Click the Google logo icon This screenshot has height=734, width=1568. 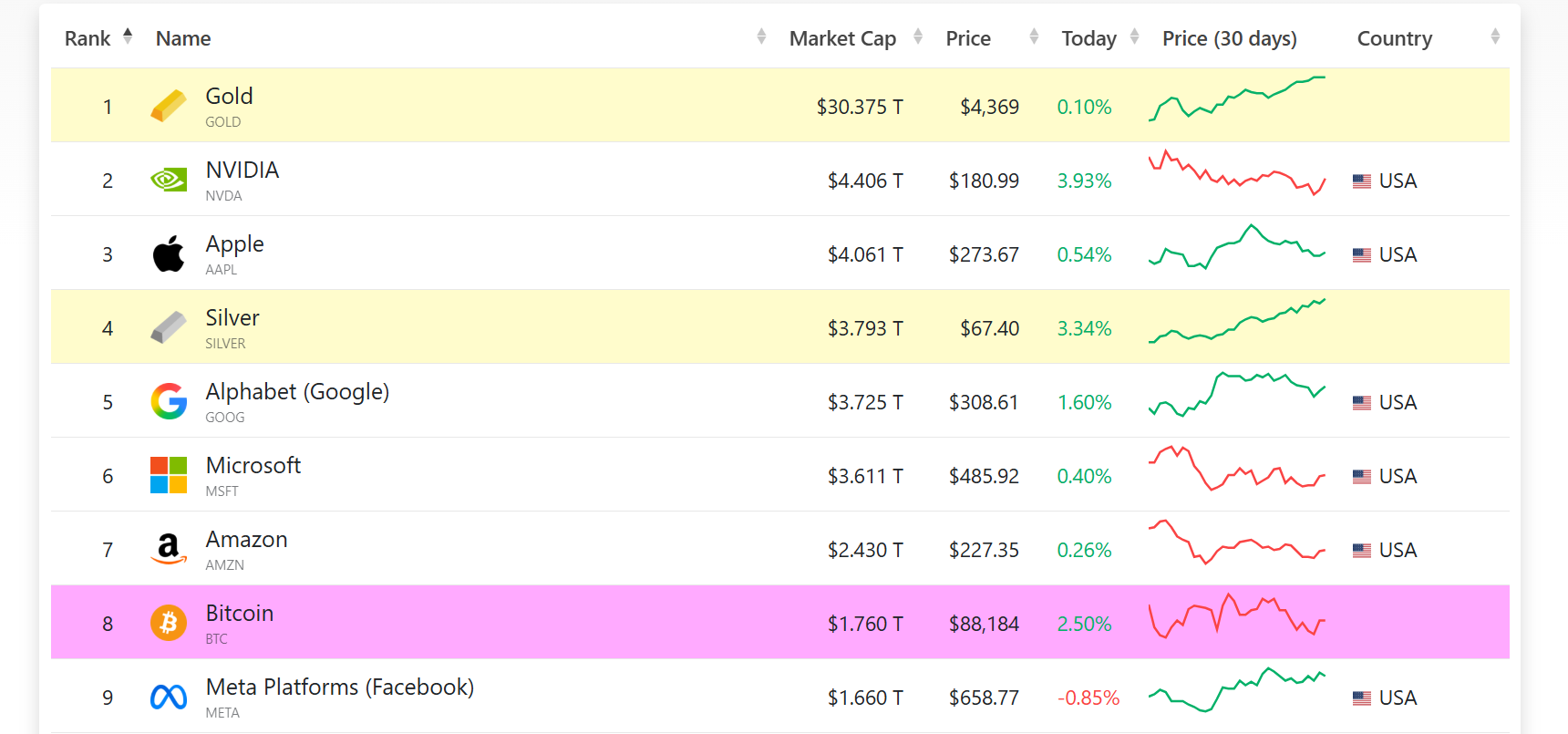pos(169,401)
